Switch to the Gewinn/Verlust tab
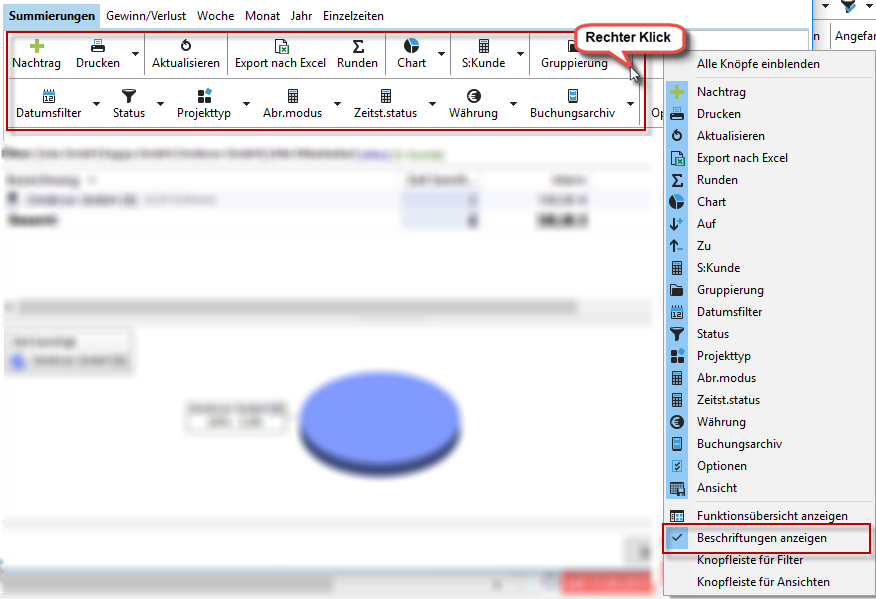 (x=146, y=16)
